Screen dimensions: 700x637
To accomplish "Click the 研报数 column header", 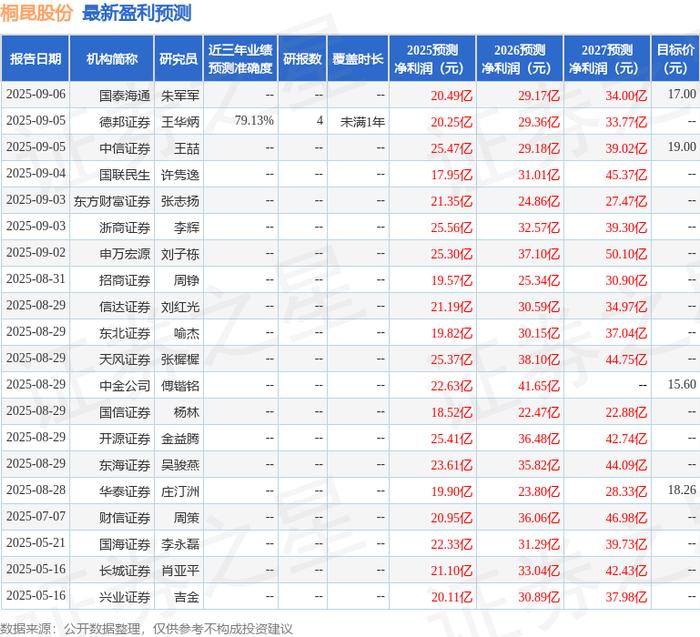I will pos(302,59).
